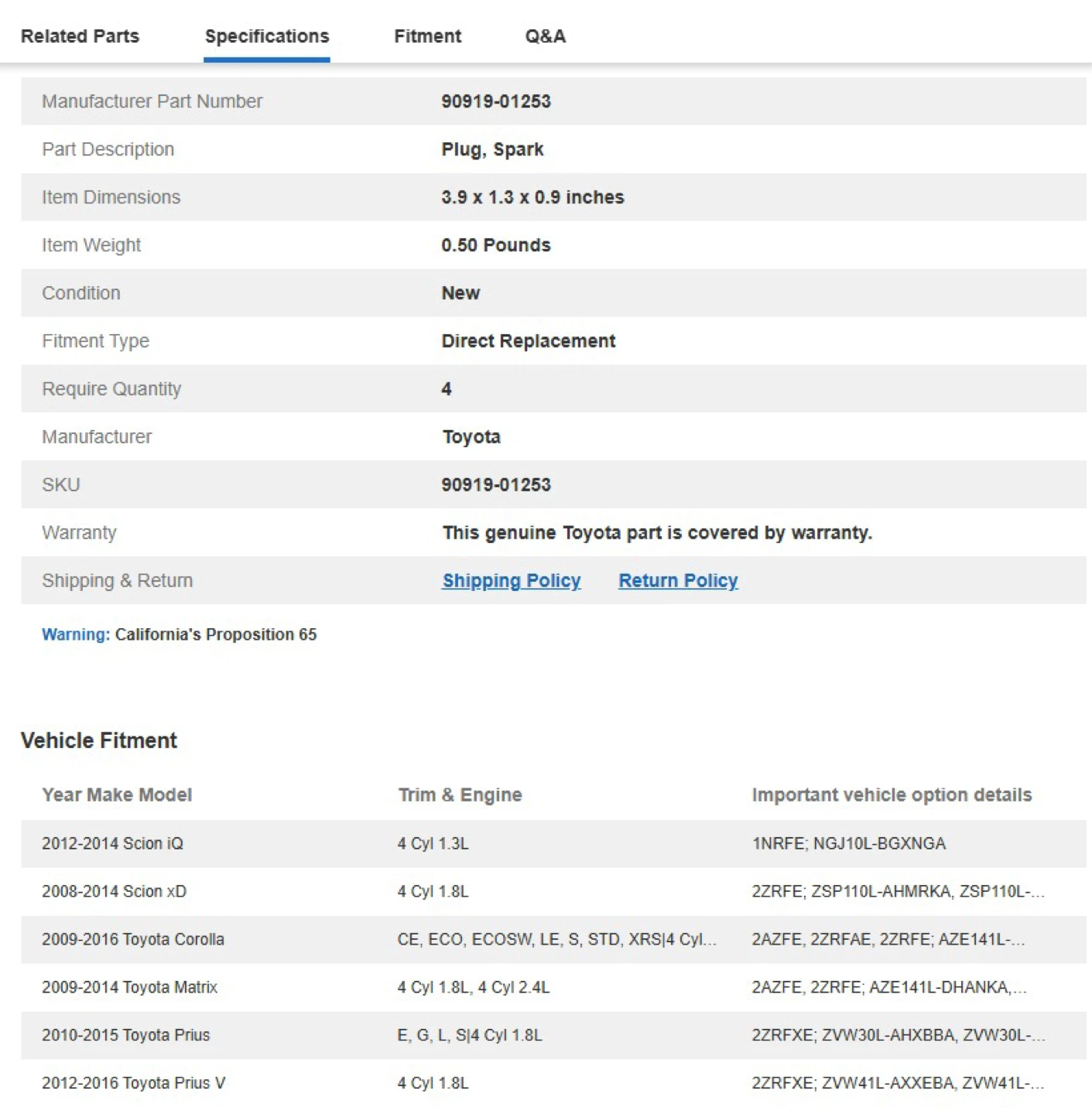The height and width of the screenshot is (1114, 1092).
Task: Click the 'Warranty' label
Action: [79, 533]
